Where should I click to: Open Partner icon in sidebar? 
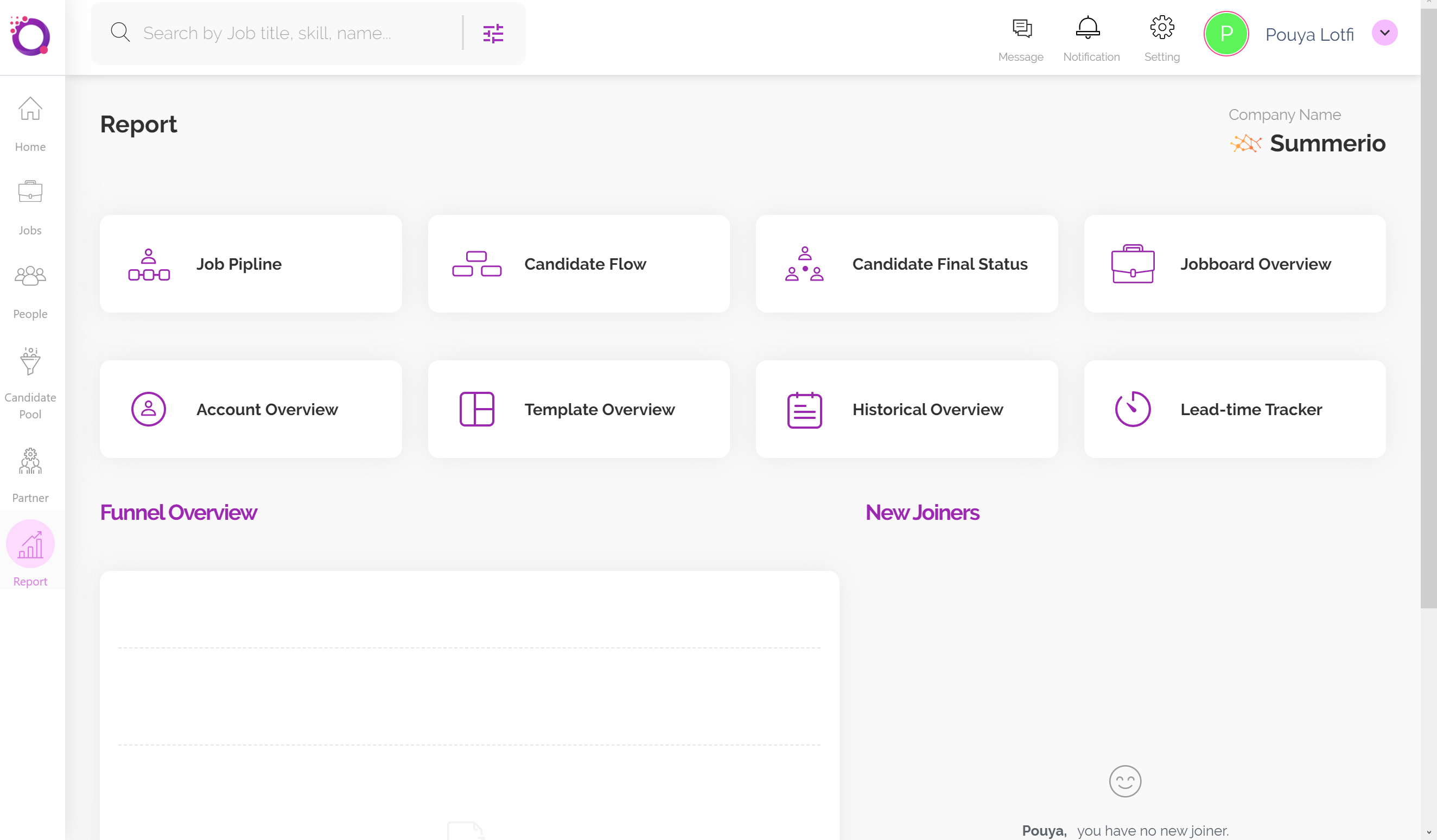pos(30,461)
